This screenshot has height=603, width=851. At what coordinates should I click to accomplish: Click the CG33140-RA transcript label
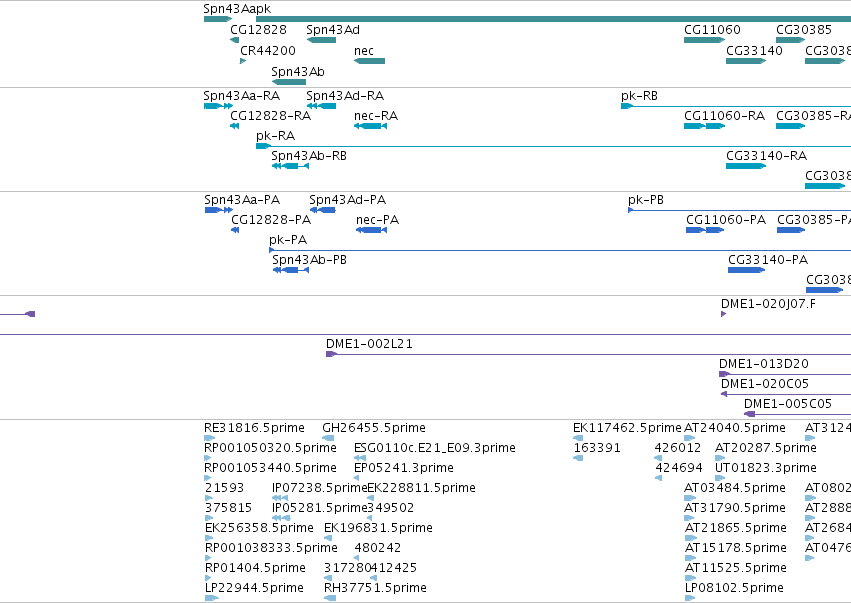coord(766,156)
